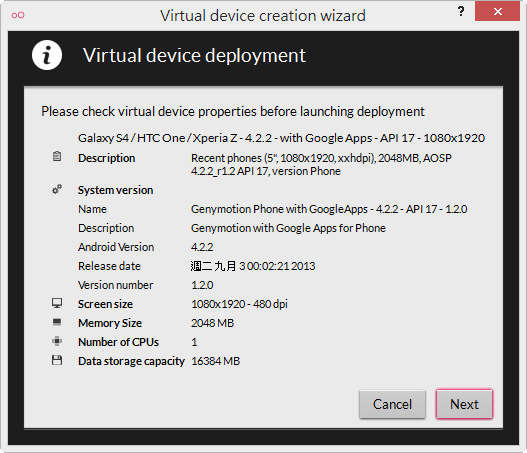The height and width of the screenshot is (453, 527).
Task: Click the '2048 MB' memory size value
Action: tap(212, 323)
